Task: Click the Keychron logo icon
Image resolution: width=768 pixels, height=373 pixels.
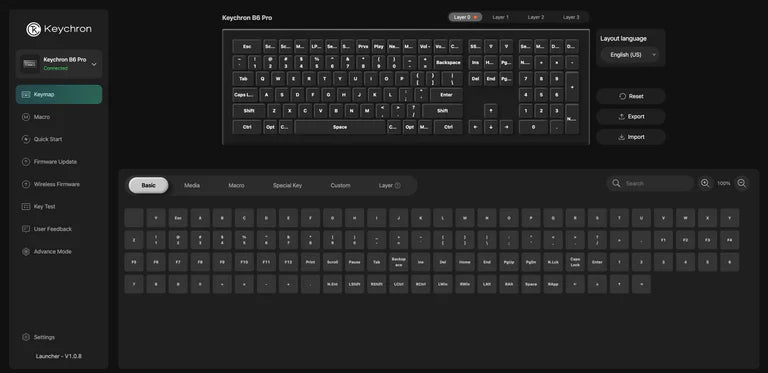Action: click(x=33, y=29)
